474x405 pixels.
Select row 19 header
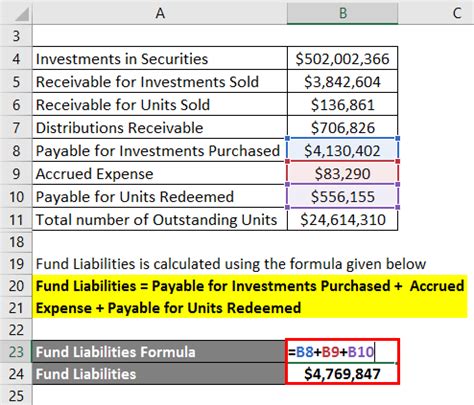[x=16, y=264]
